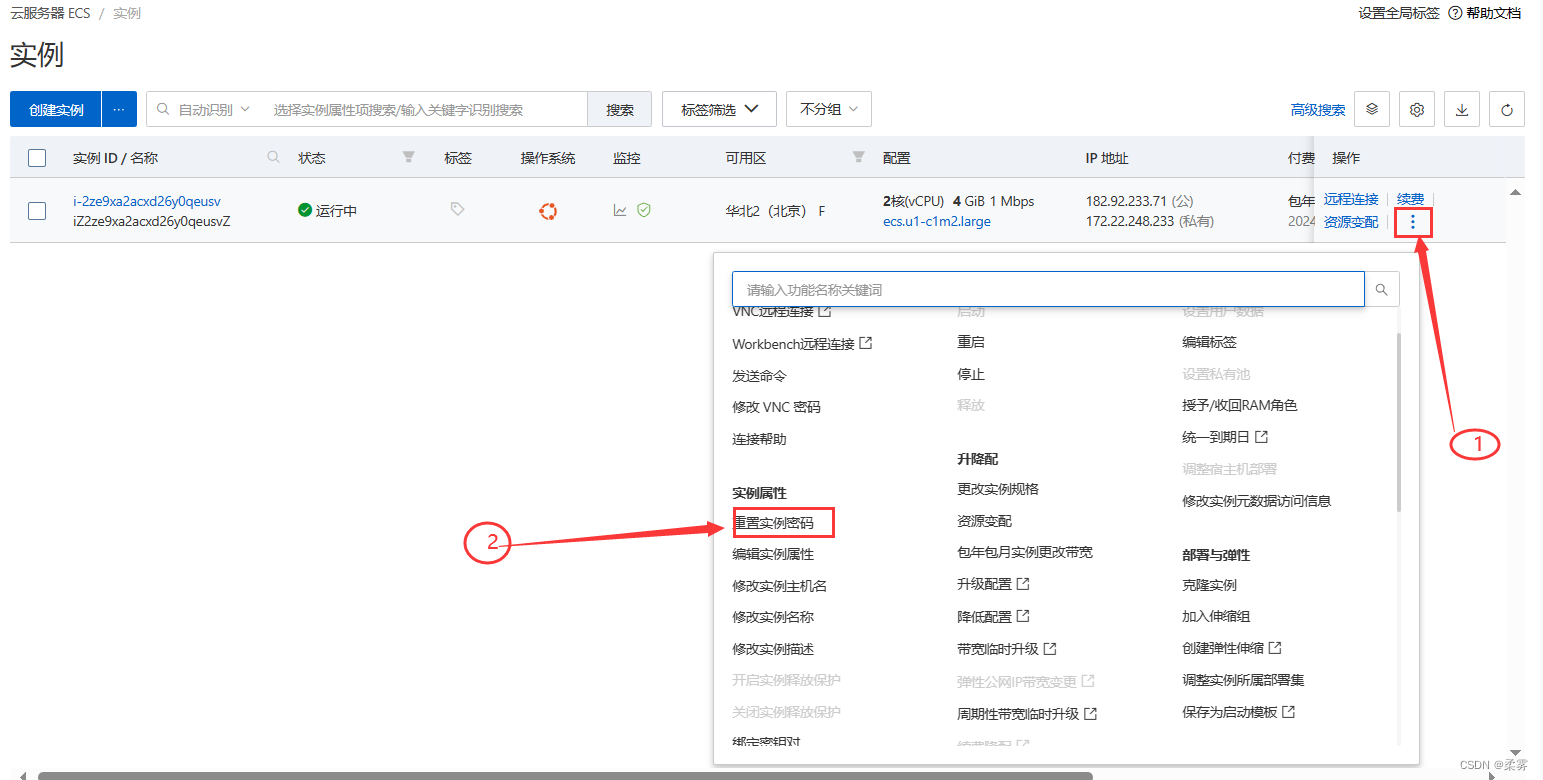Click the table scroll-up arrow at right edge
Viewport: 1543px width, 780px height.
[x=1515, y=192]
